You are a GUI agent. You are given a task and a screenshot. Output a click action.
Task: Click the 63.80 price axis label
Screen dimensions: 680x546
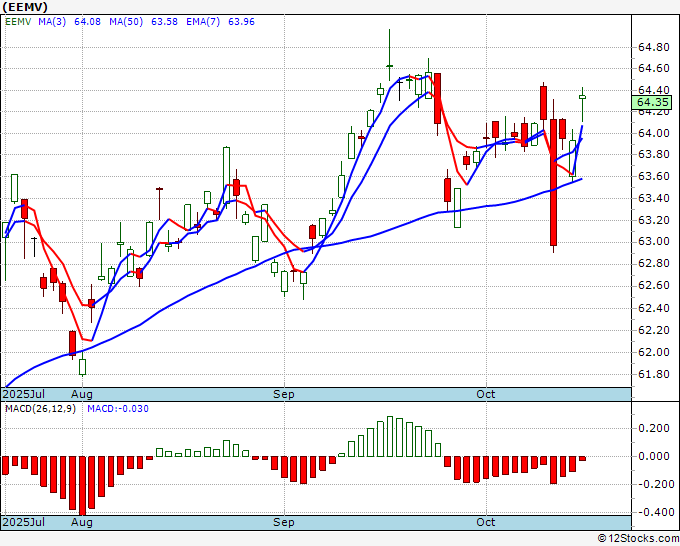coord(654,154)
